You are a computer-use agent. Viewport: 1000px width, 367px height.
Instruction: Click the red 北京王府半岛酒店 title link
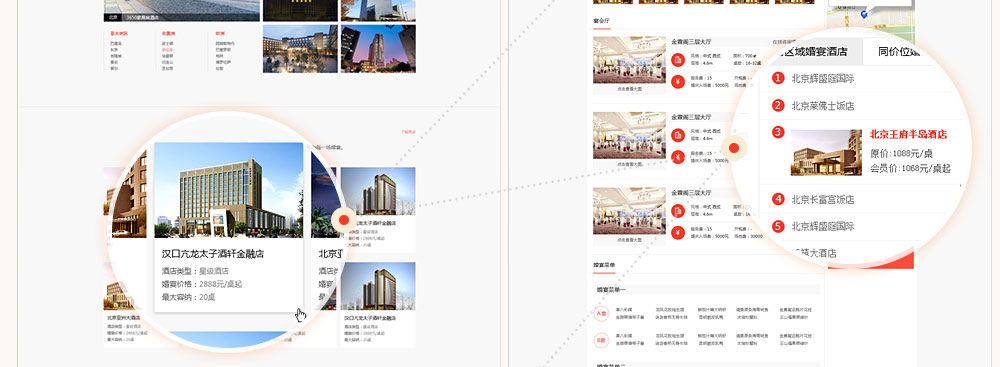point(908,135)
